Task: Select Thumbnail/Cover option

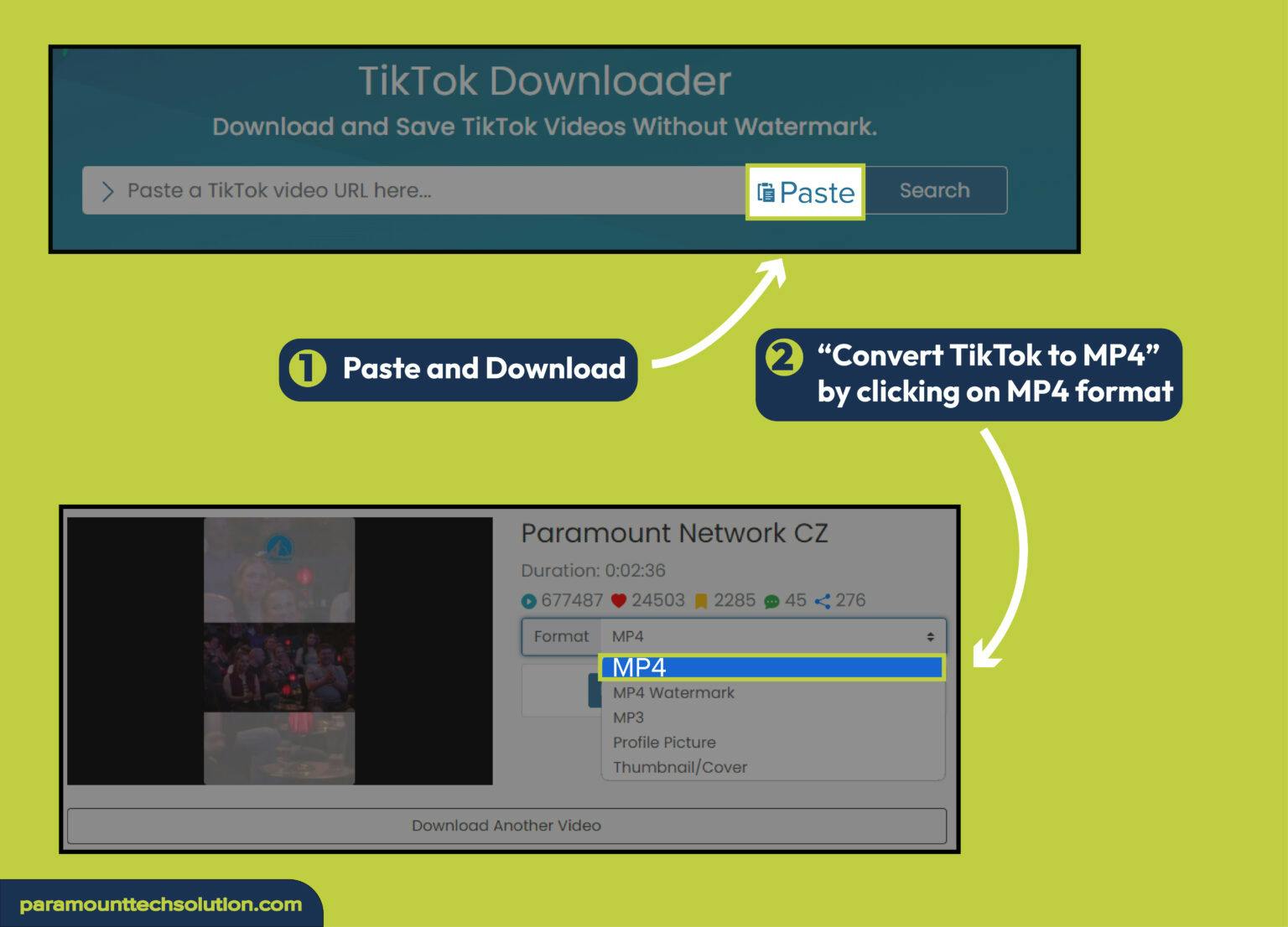Action: pos(680,767)
